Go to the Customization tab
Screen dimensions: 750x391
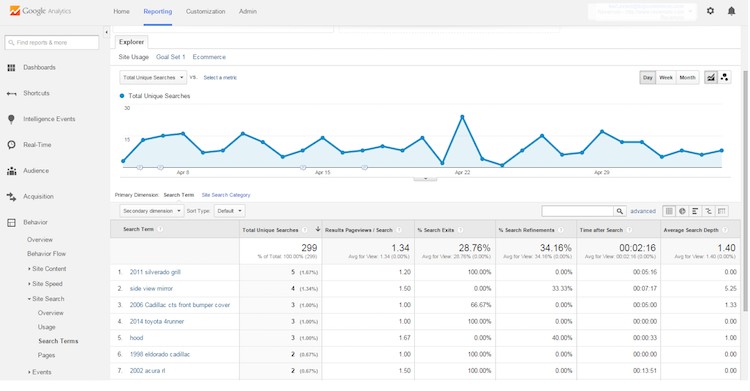point(206,11)
